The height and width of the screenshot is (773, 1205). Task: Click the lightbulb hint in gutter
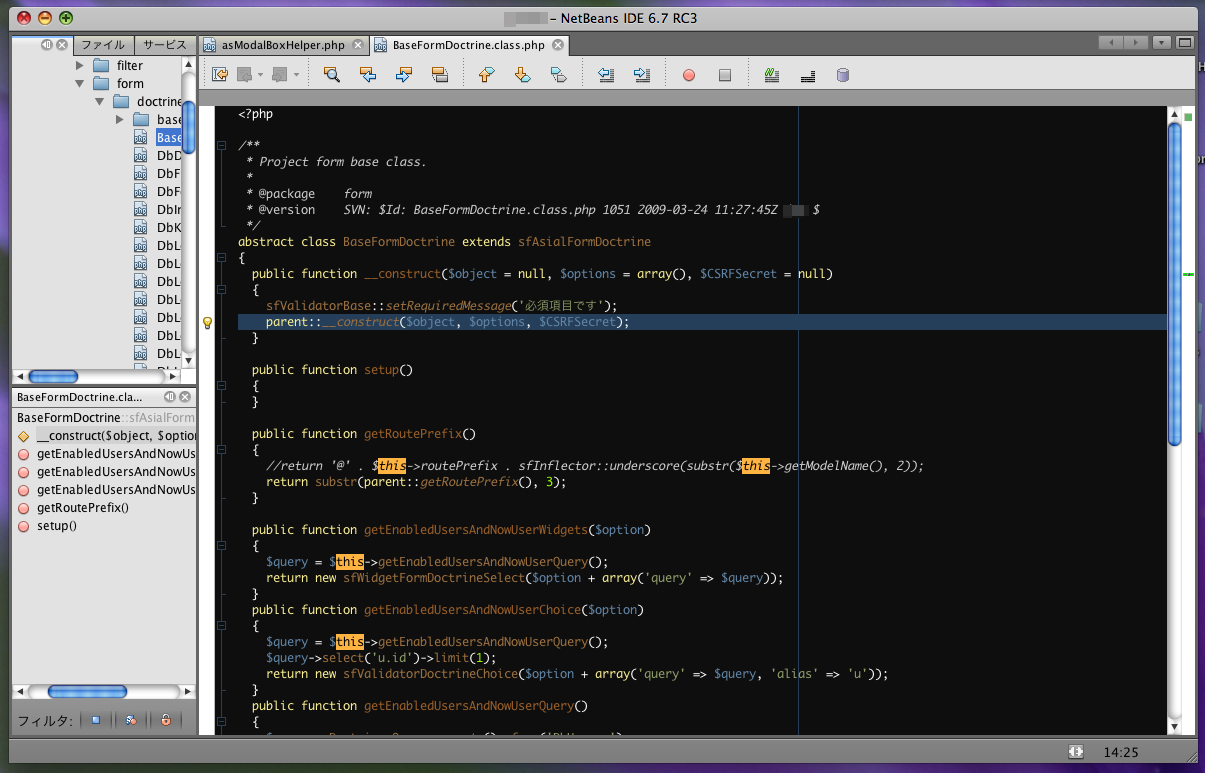207,323
